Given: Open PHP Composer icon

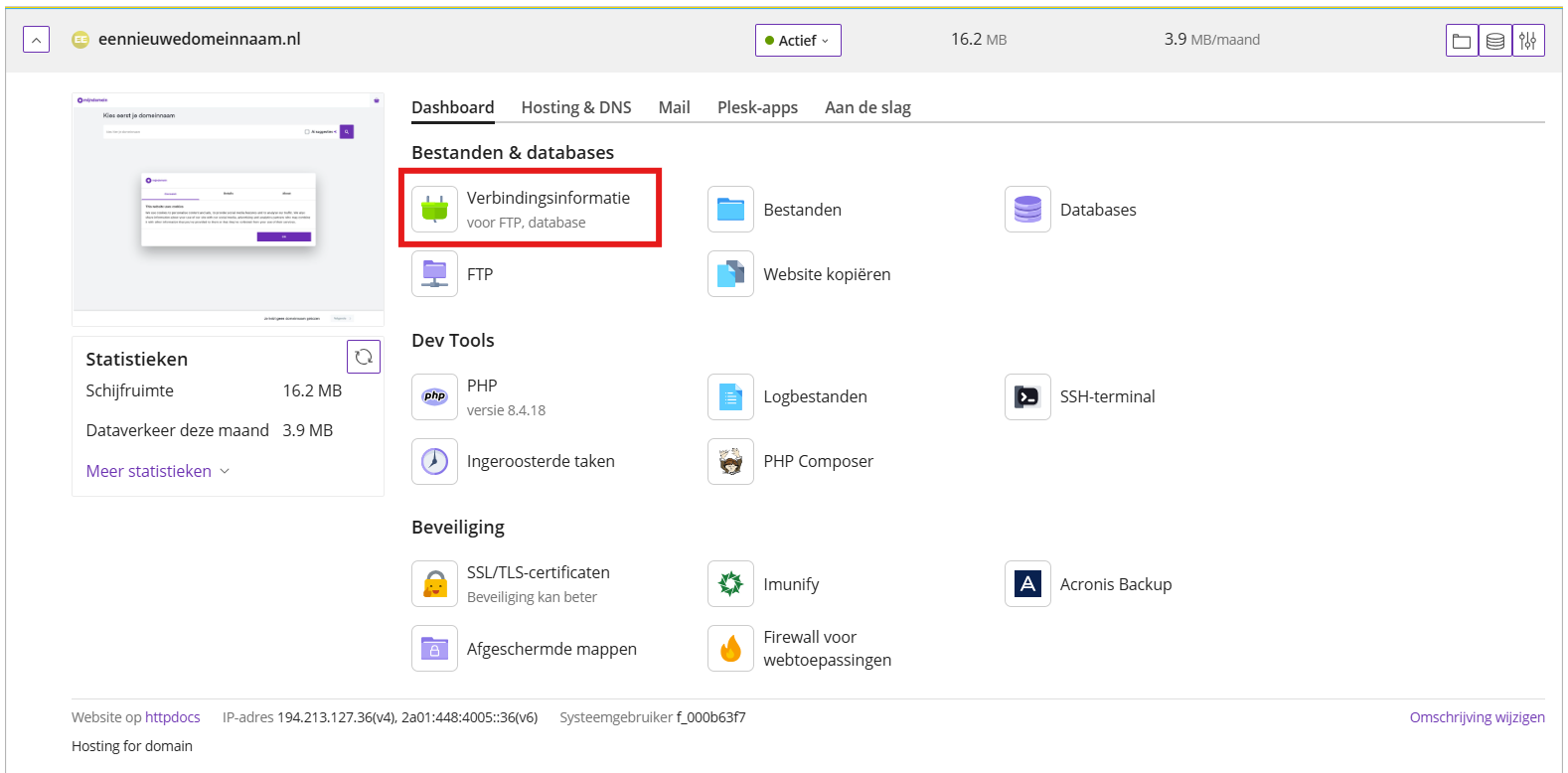Looking at the screenshot, I should pos(730,461).
